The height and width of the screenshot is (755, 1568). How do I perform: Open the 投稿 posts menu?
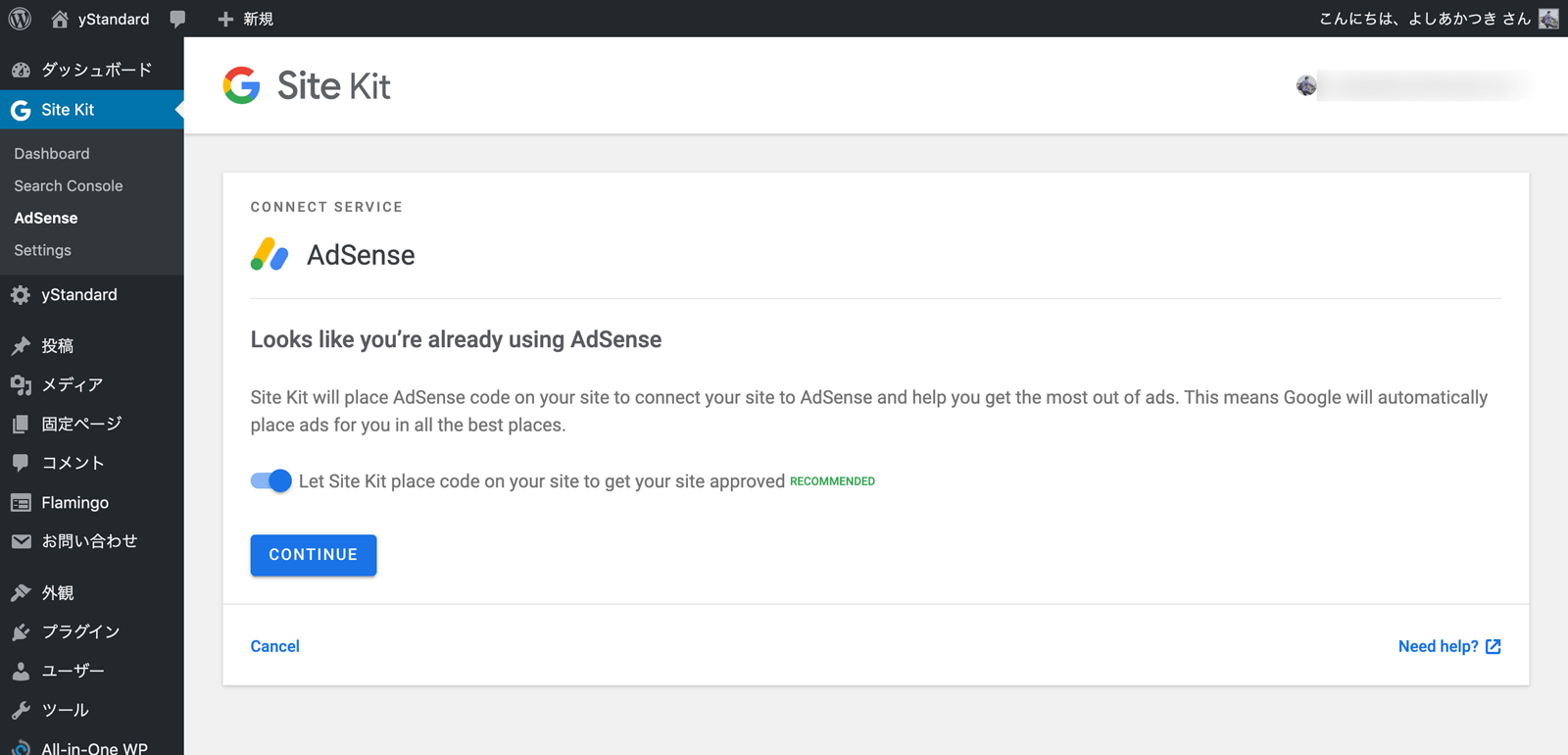pyautogui.click(x=92, y=345)
